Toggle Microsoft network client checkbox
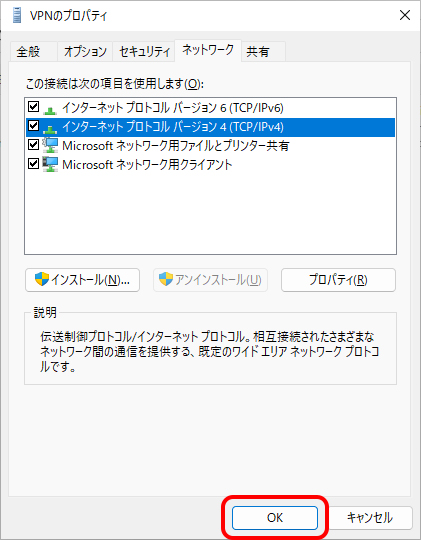The width and height of the screenshot is (421, 540). (33, 163)
